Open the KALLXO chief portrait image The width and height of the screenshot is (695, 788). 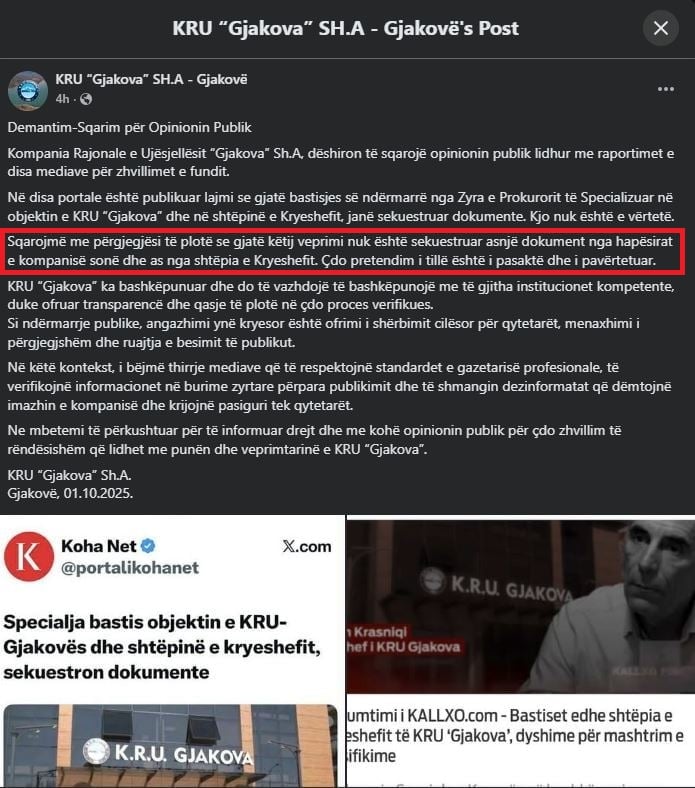coord(521,606)
